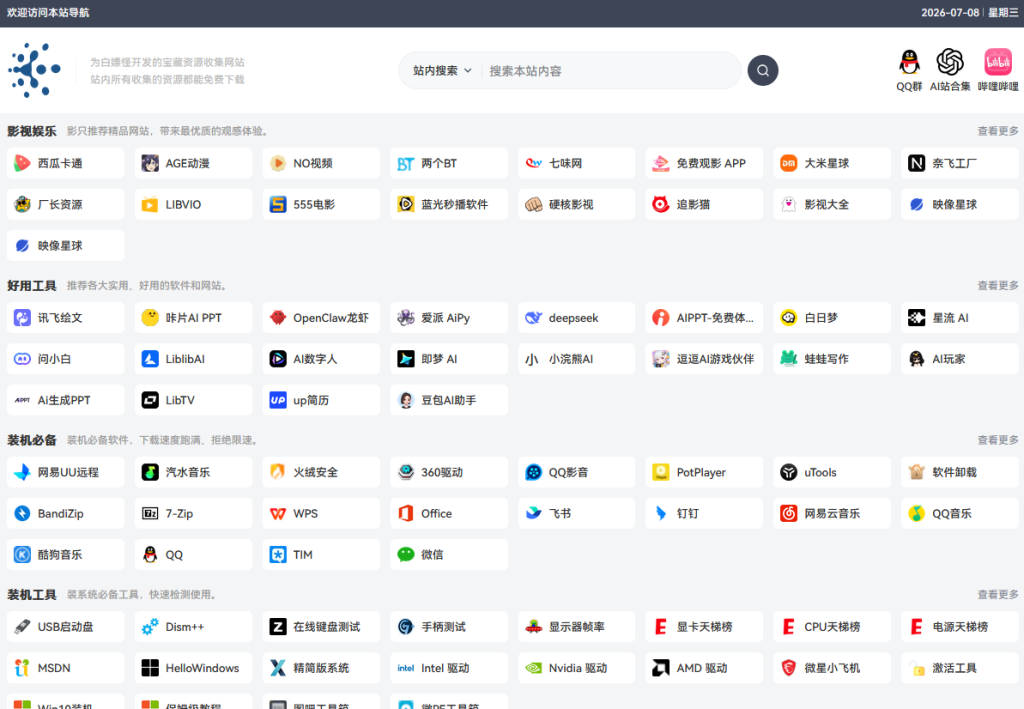The height and width of the screenshot is (709, 1024).
Task: Open the WPS icon
Action: coord(278,514)
